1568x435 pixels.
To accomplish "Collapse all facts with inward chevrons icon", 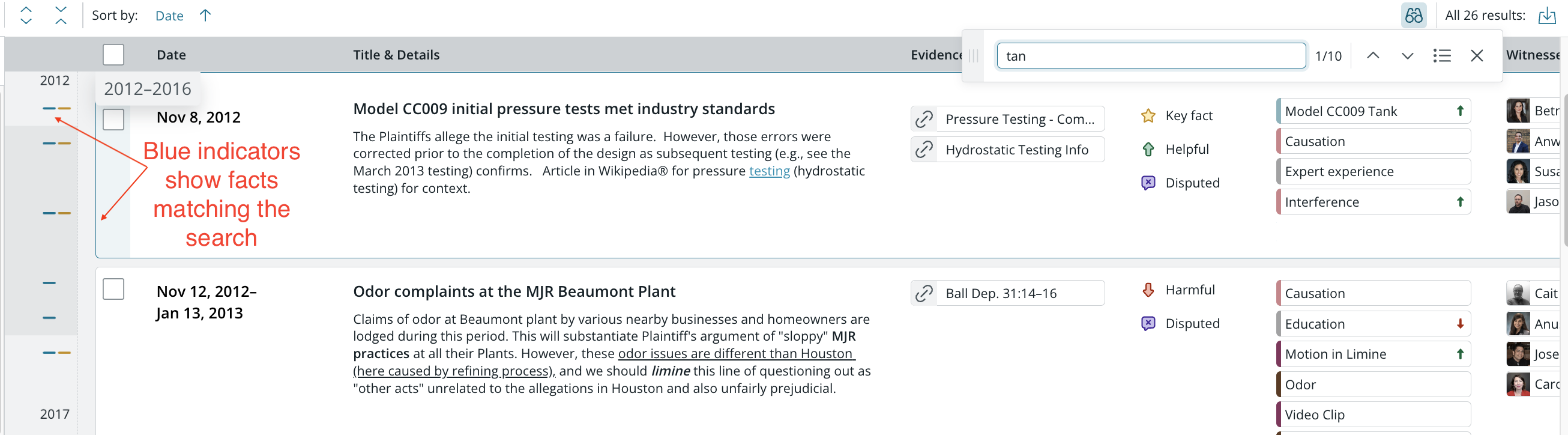I will [x=61, y=15].
